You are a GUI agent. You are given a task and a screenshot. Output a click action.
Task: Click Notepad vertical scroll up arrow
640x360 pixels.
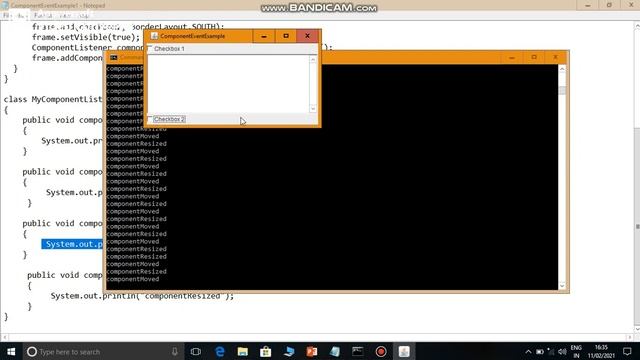tap(637, 26)
